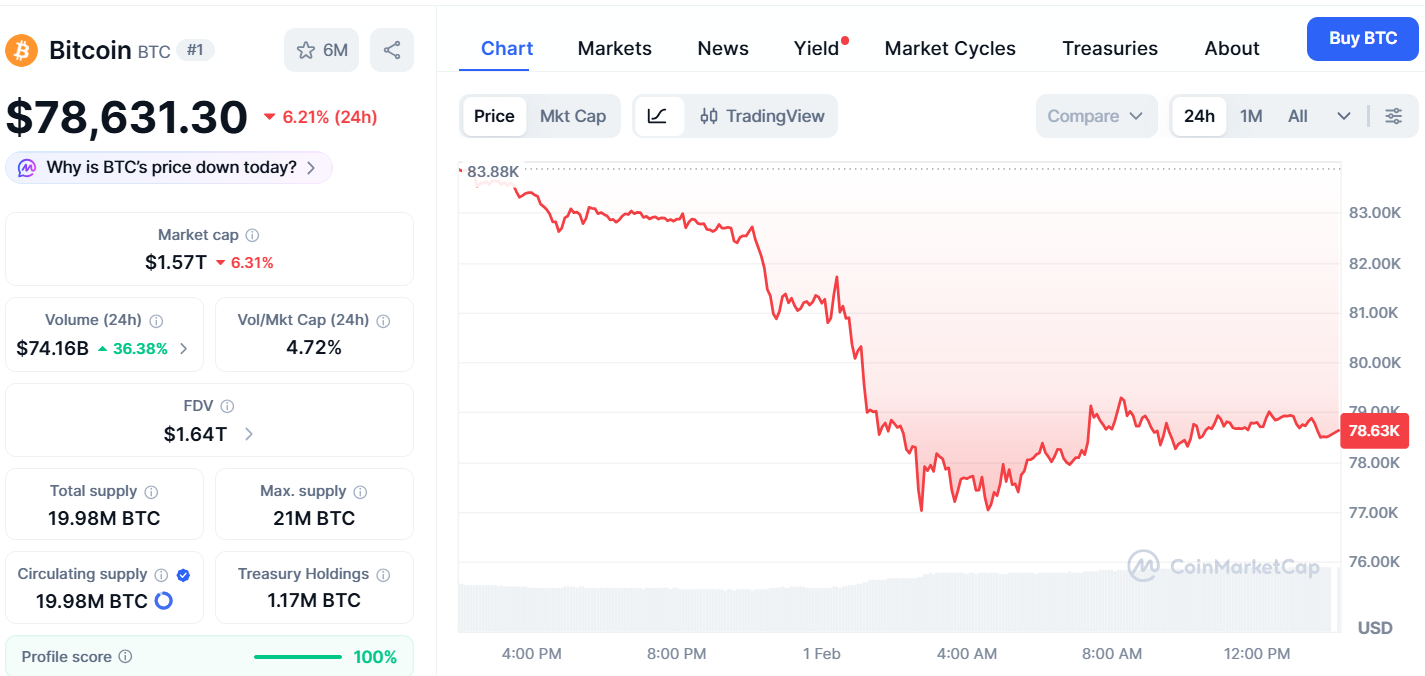Expand the FDV details chevron
Screen dimensions: 1425x676
point(249,434)
